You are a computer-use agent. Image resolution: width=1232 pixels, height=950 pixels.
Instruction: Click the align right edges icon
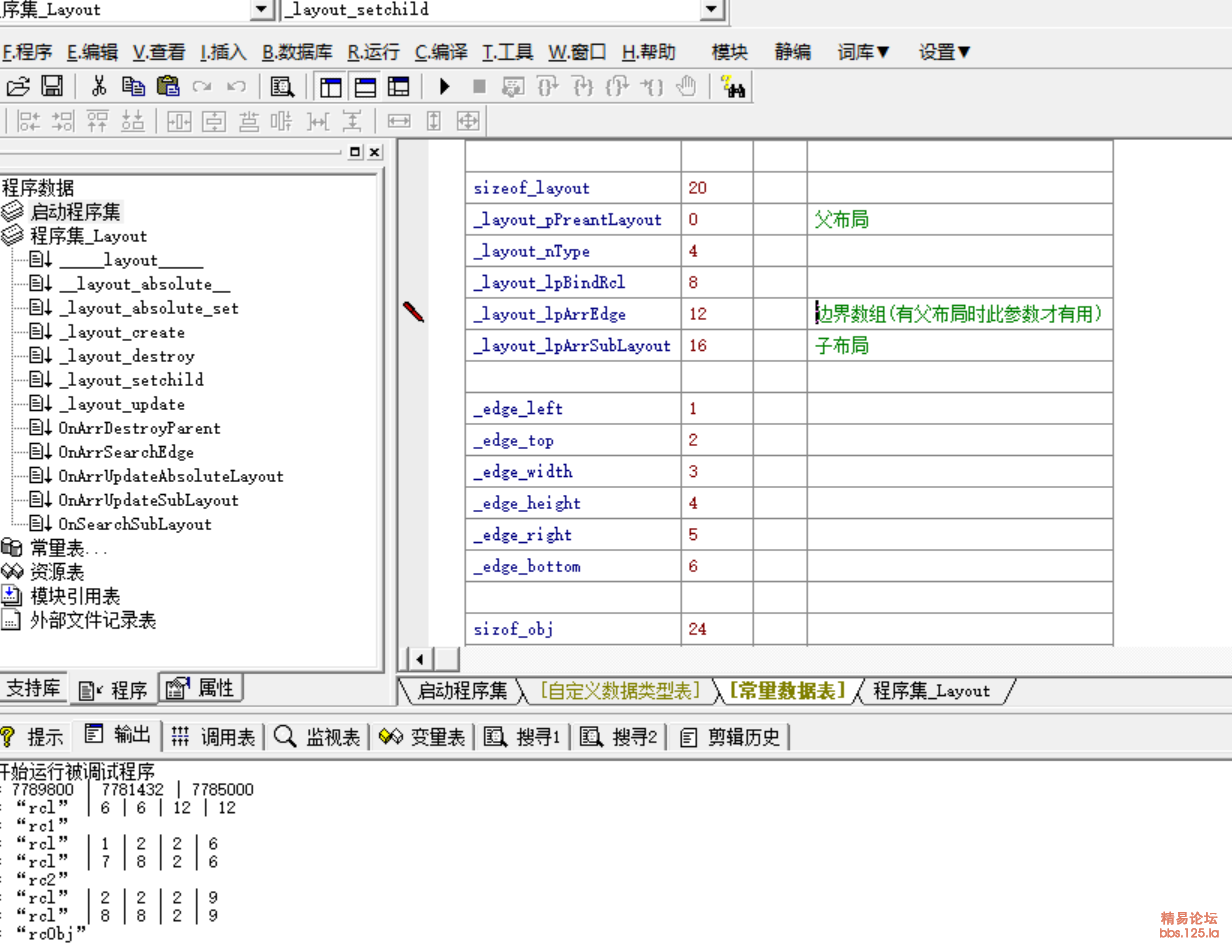[63, 122]
